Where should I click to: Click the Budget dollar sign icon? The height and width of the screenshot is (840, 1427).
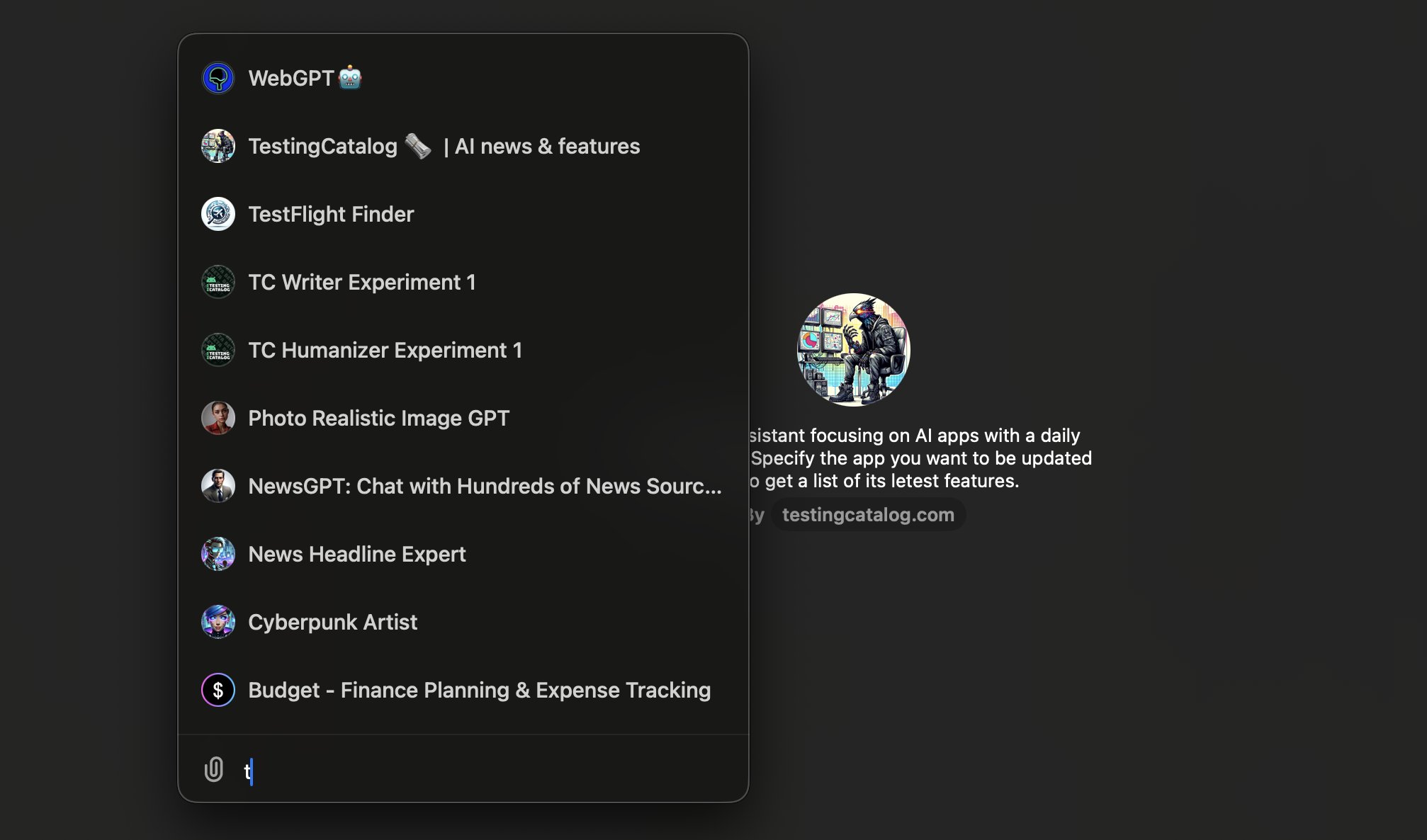point(218,690)
